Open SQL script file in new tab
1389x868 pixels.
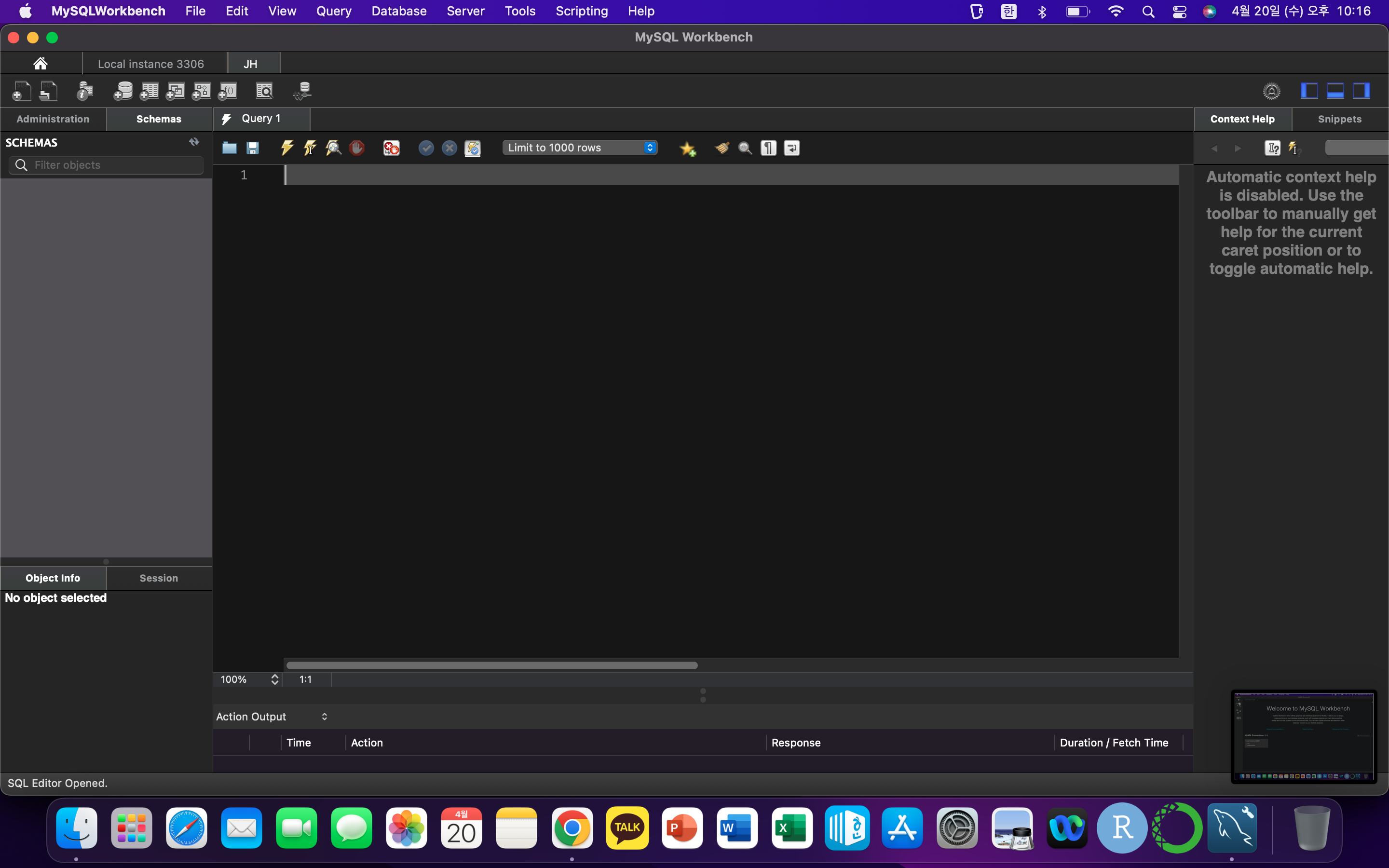pyautogui.click(x=48, y=91)
